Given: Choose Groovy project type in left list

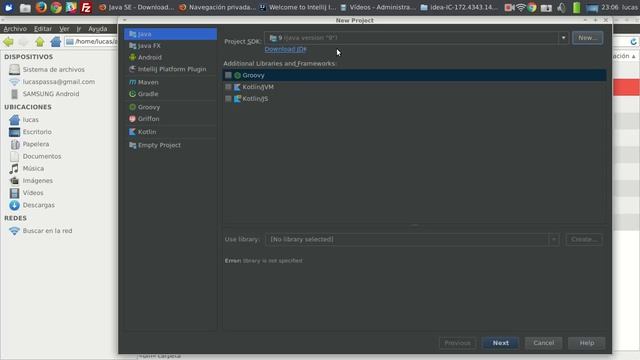Looking at the screenshot, I should click(170, 107).
